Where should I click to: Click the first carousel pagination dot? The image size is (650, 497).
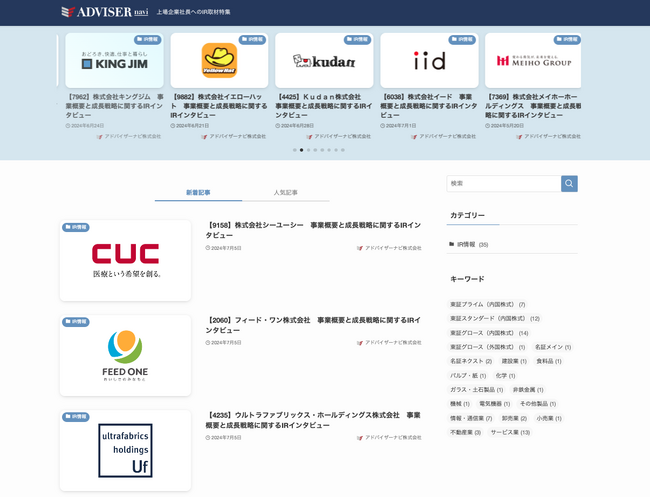pyautogui.click(x=295, y=150)
